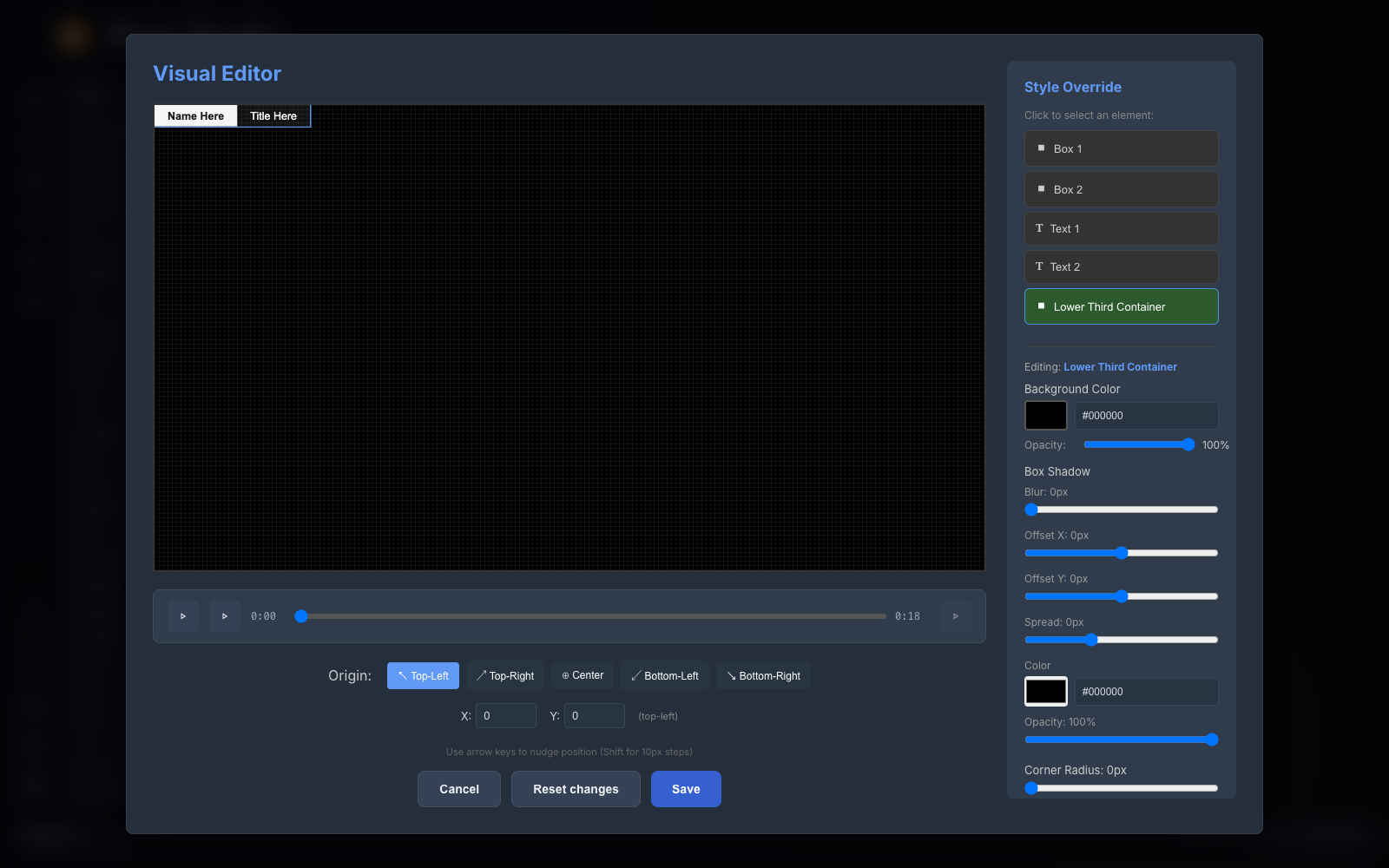The image size is (1389, 868).
Task: Set the origin to Center
Action: (x=583, y=675)
